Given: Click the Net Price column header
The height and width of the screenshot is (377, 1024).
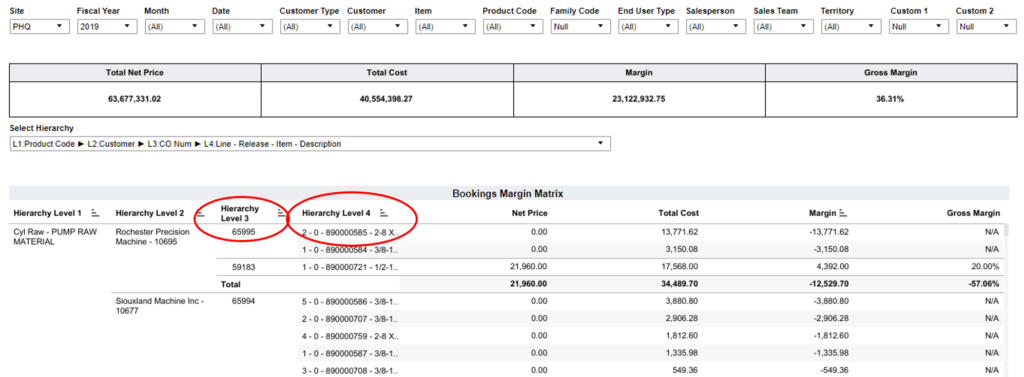Looking at the screenshot, I should click(x=529, y=213).
